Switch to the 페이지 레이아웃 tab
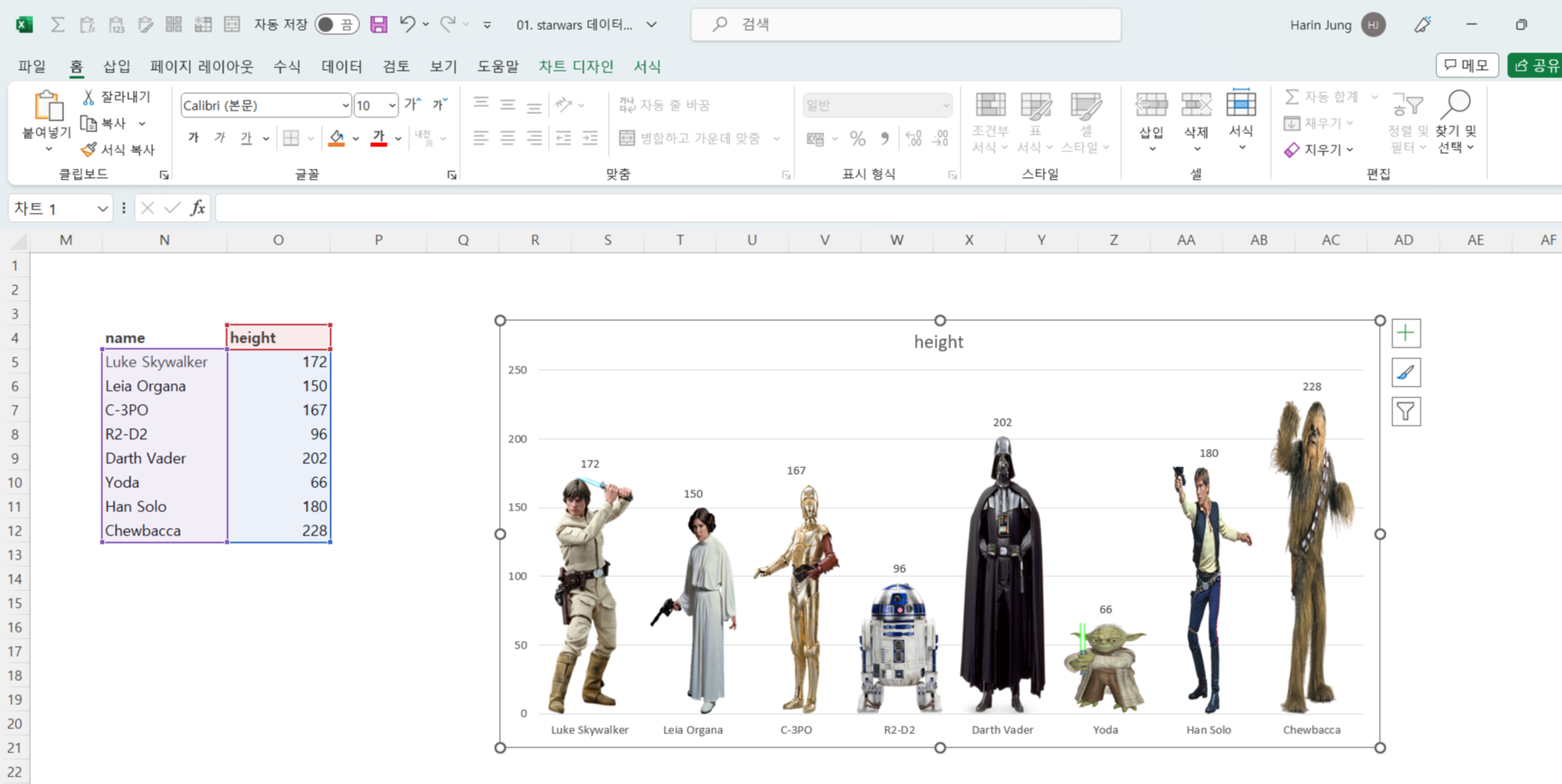 tap(201, 67)
